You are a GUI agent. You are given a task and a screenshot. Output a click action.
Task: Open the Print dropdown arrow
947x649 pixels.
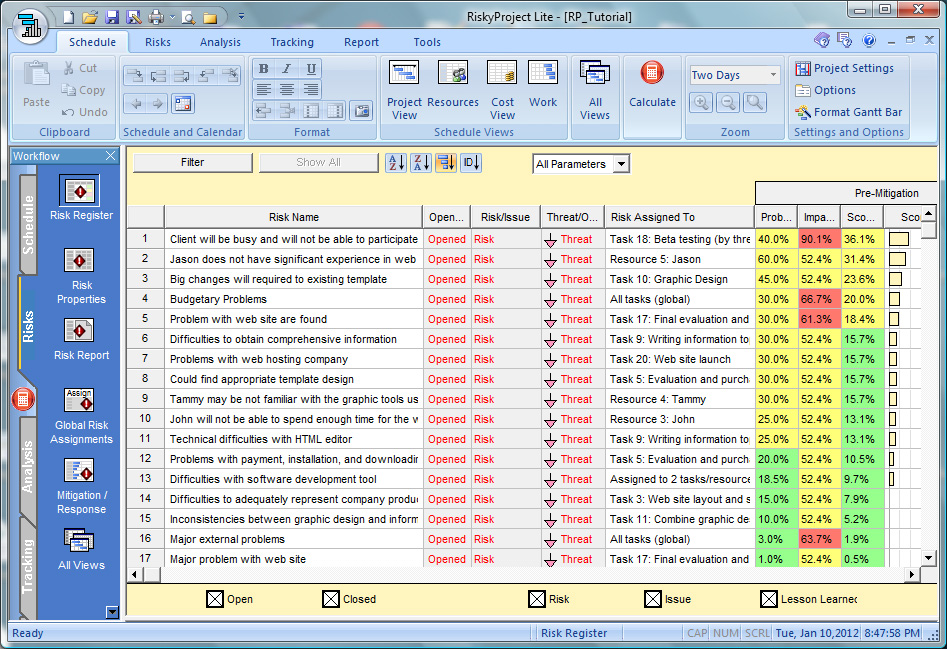point(172,17)
